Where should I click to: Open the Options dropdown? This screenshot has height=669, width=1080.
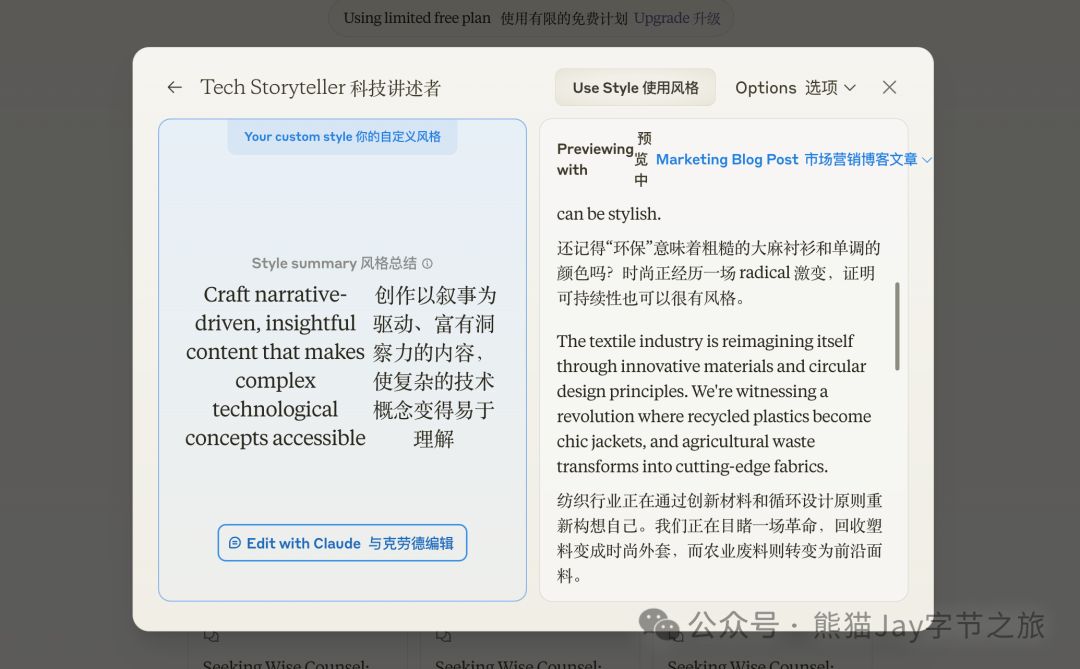coord(795,88)
